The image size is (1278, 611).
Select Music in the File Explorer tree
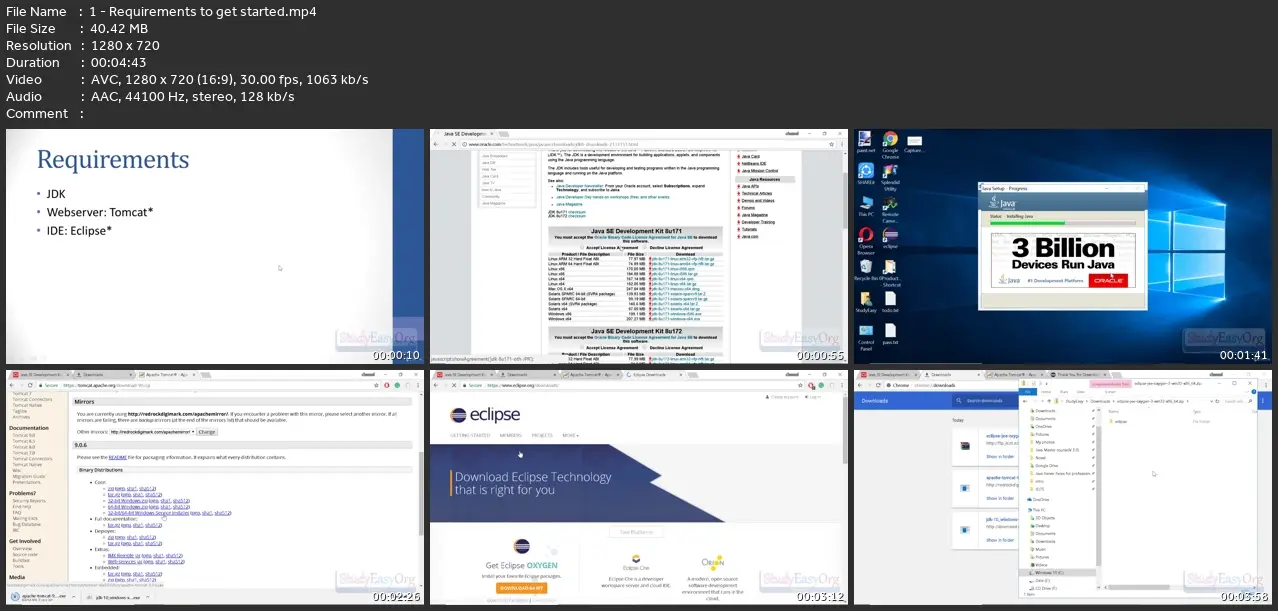1038,549
